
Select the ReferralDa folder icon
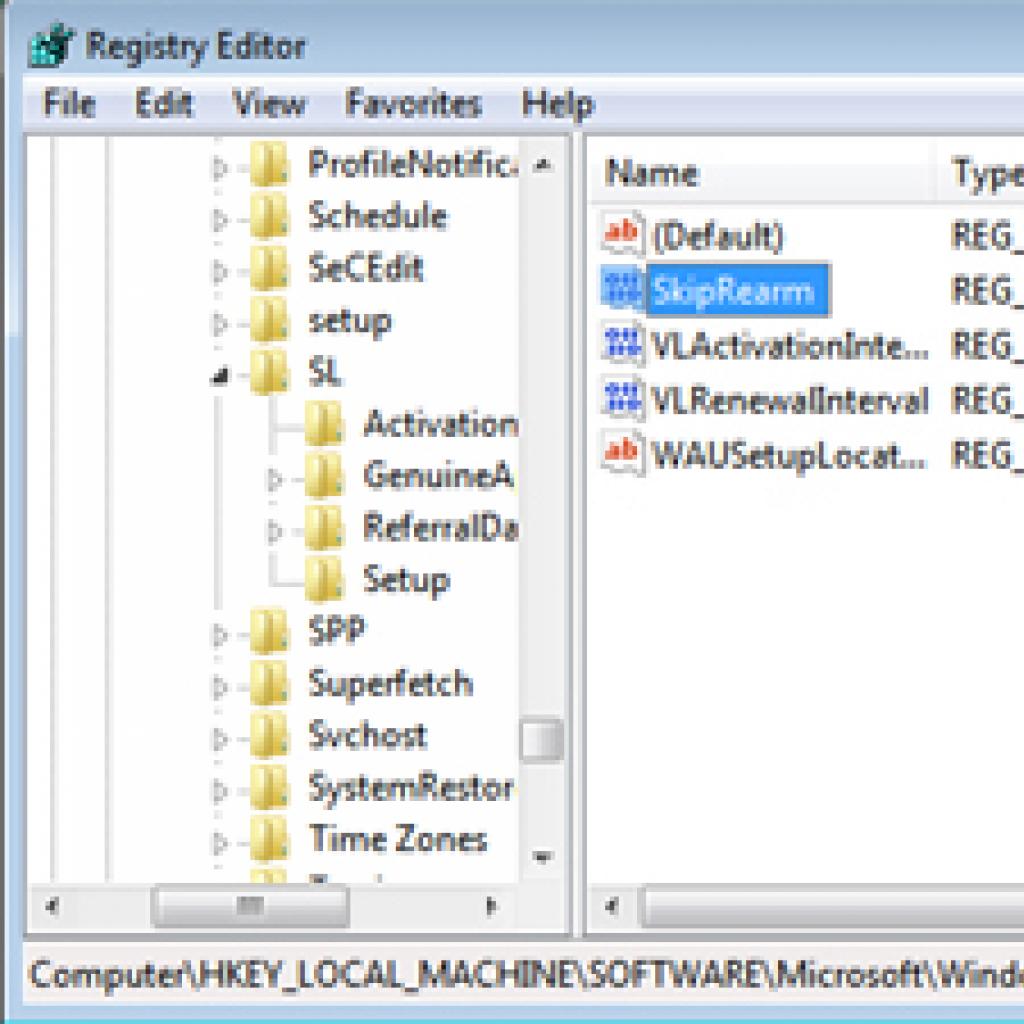[324, 528]
